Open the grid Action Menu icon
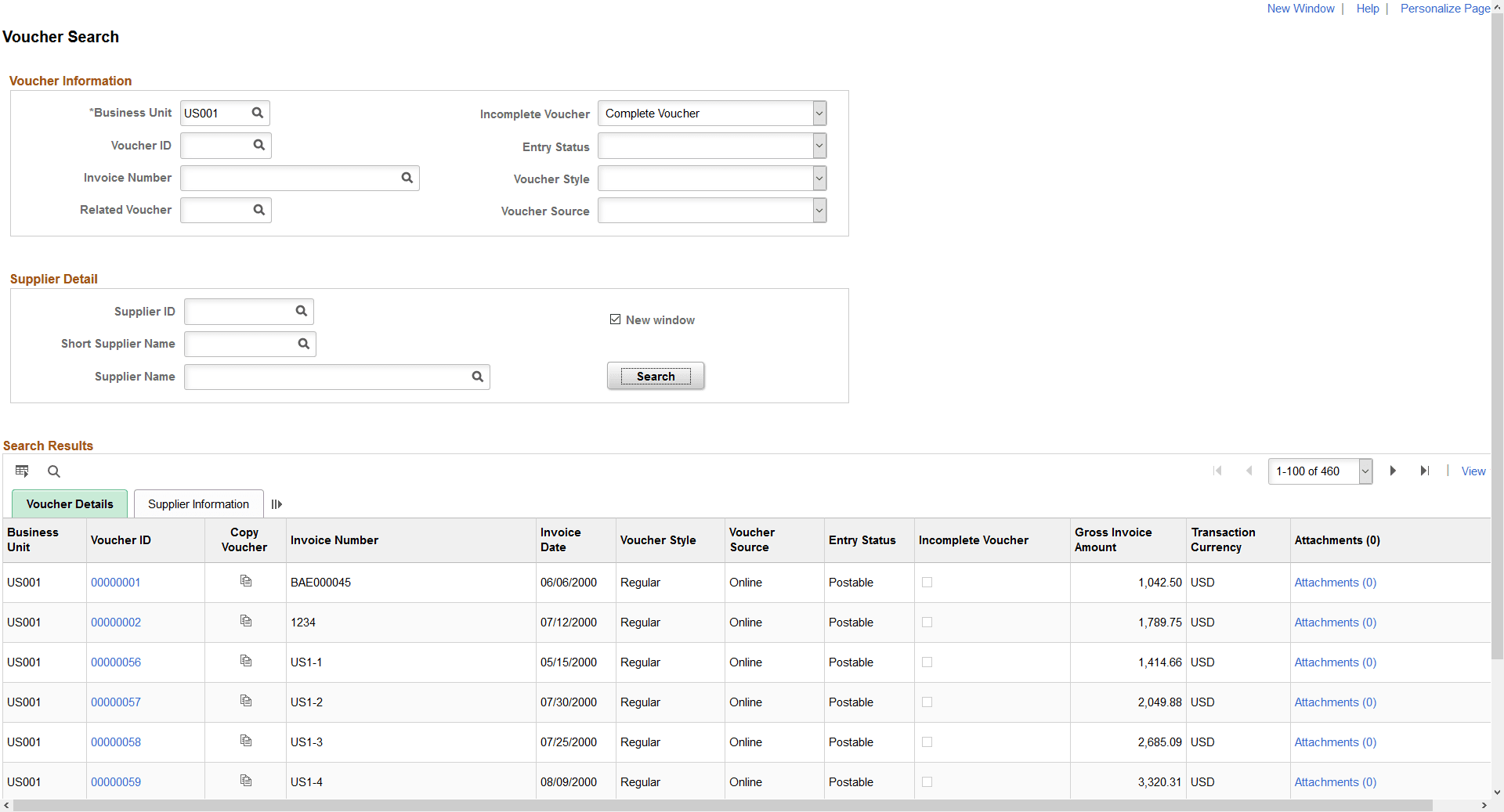1504x812 pixels. [x=21, y=471]
